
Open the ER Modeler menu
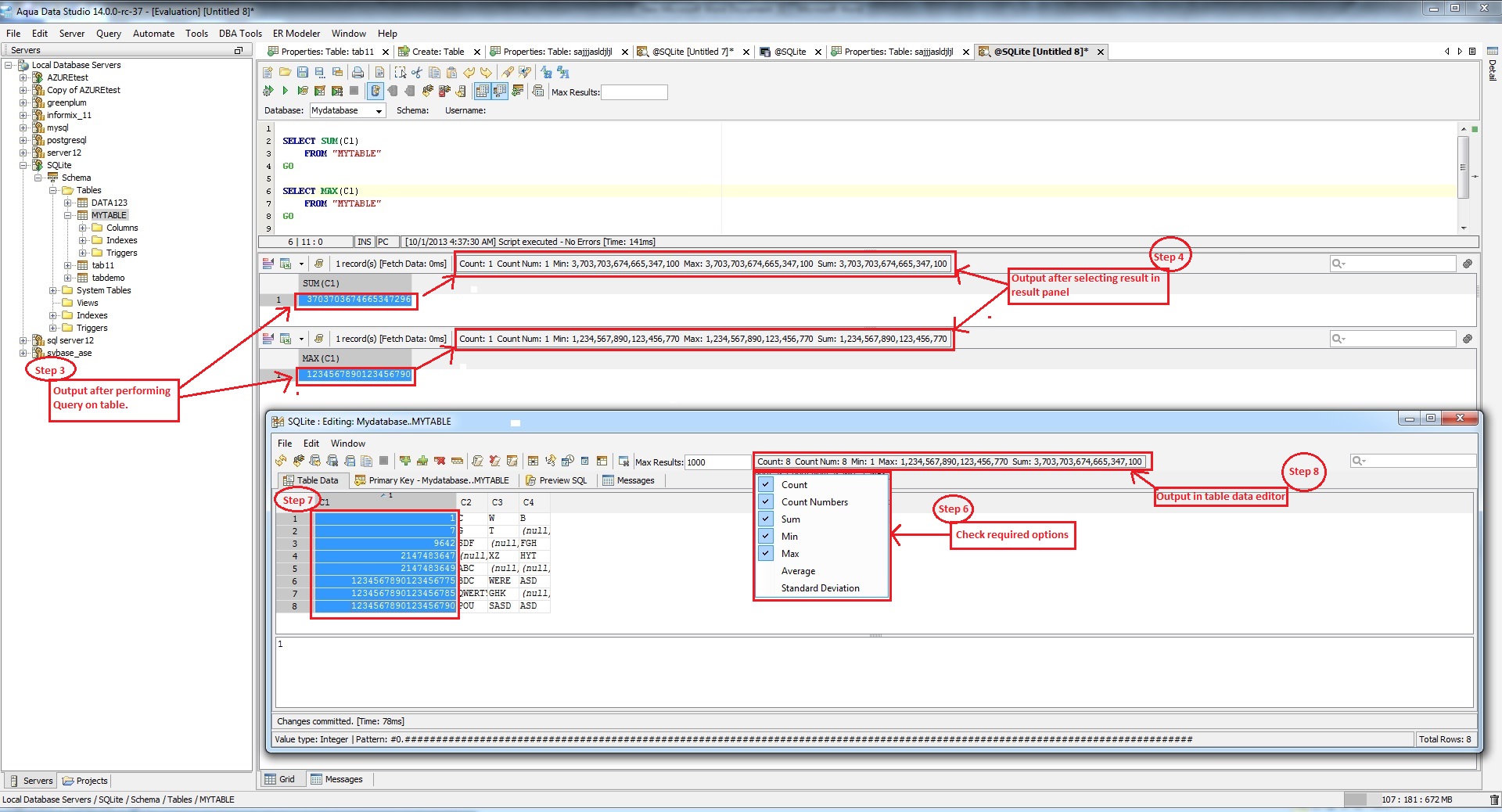(x=296, y=34)
